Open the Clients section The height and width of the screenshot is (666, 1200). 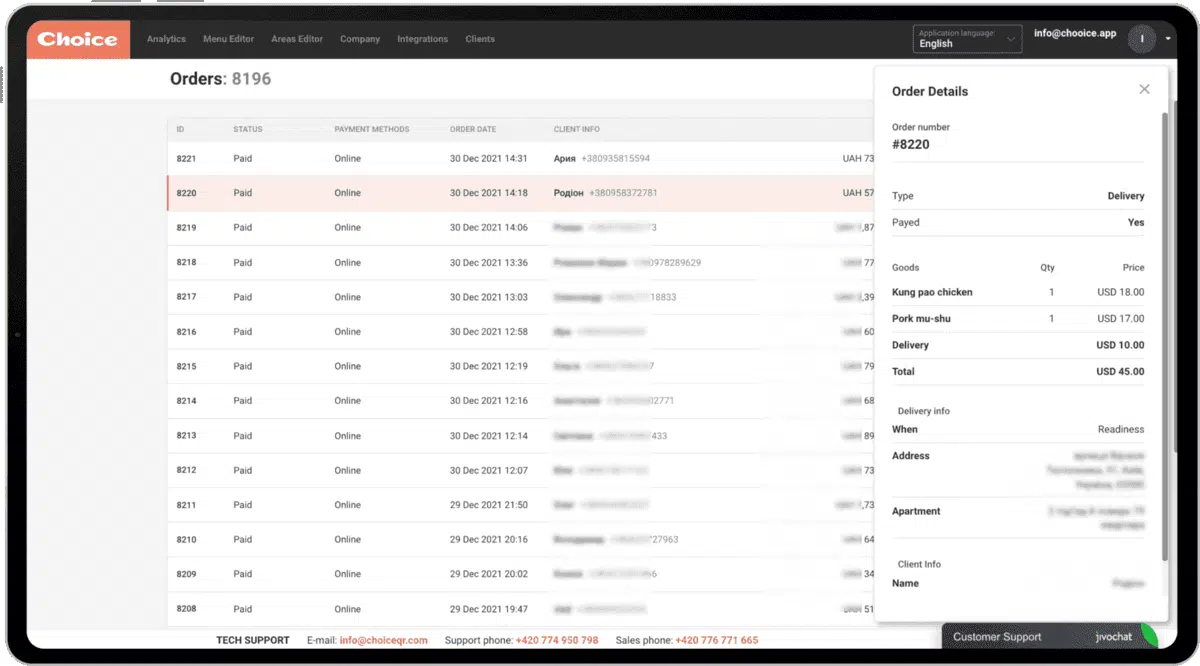pyautogui.click(x=480, y=39)
